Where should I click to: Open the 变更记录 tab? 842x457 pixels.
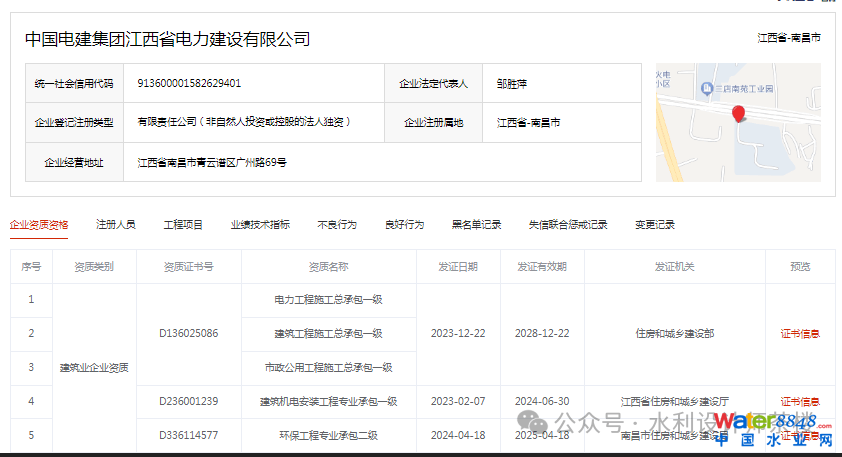point(655,225)
